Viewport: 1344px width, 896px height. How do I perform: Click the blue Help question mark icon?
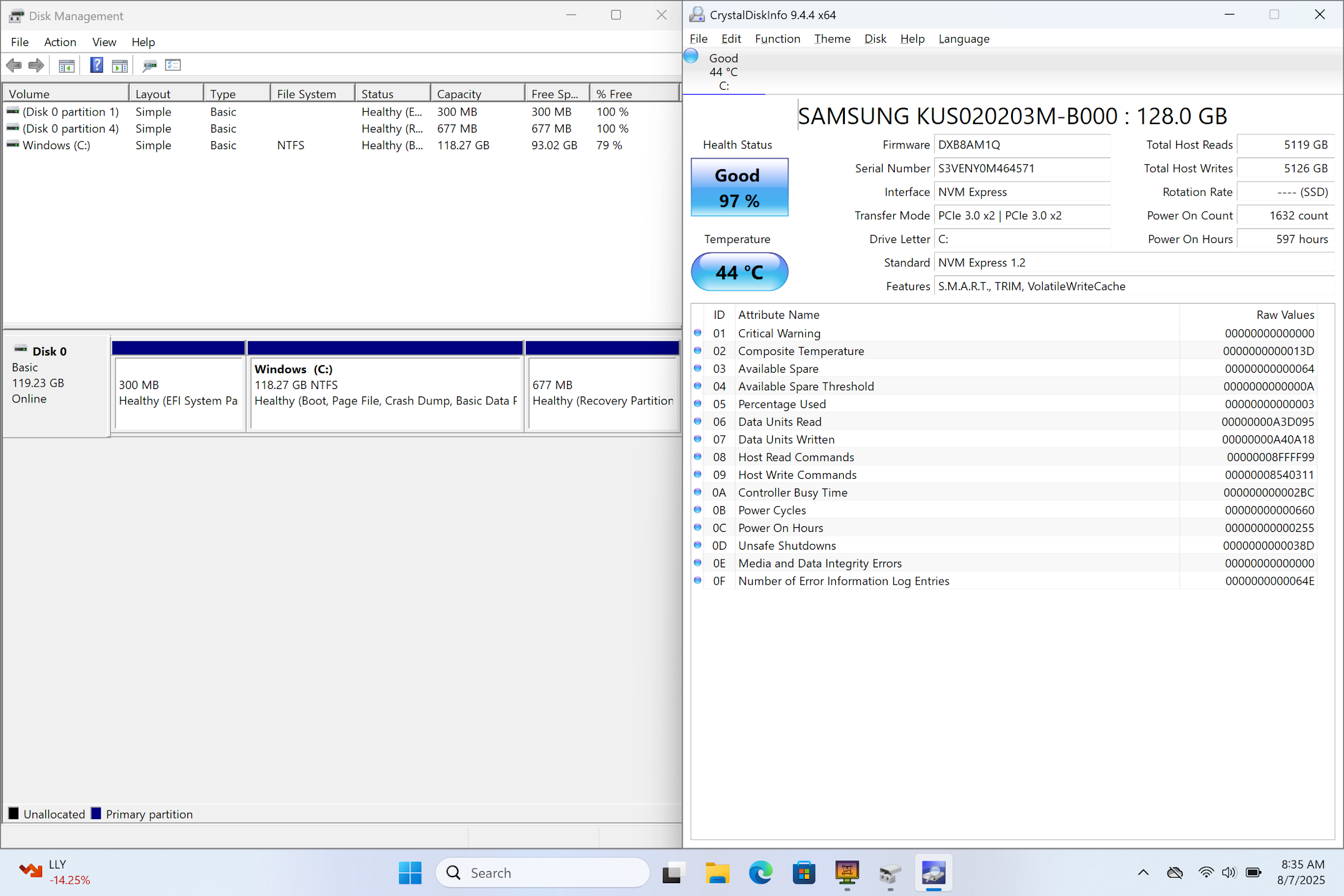point(97,65)
